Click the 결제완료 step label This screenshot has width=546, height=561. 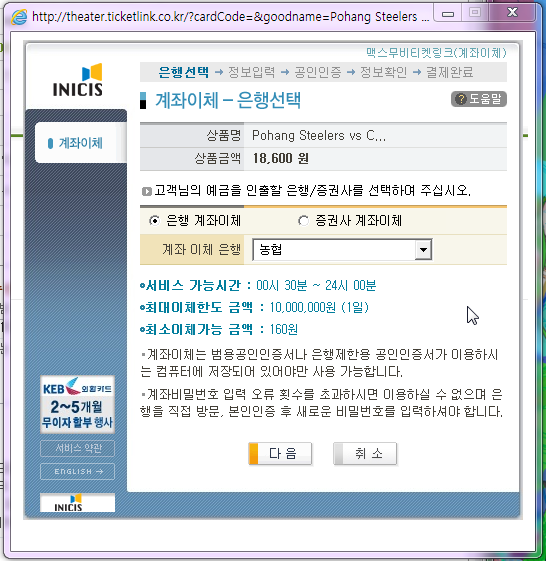pos(449,72)
